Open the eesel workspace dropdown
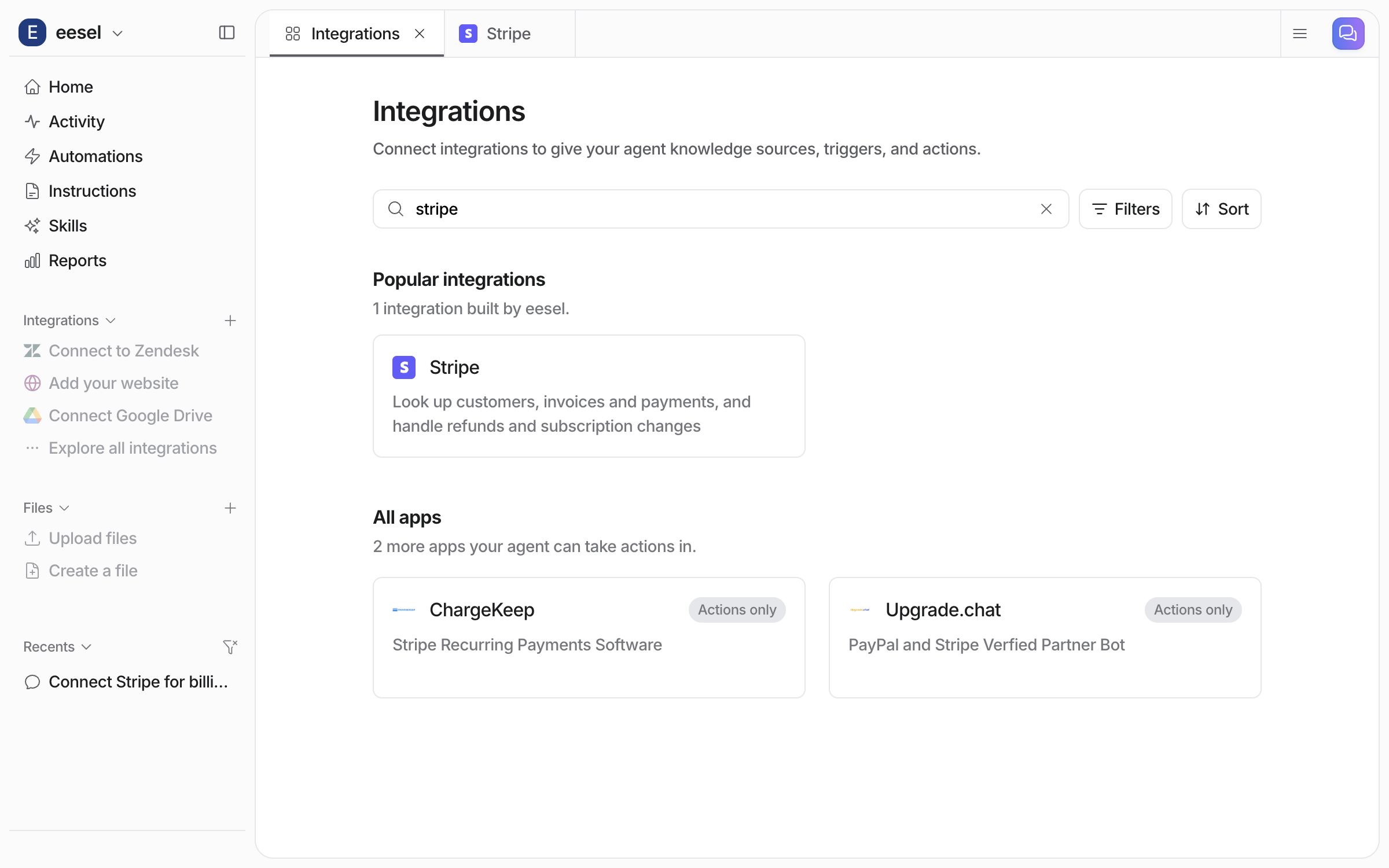This screenshot has height=868, width=1389. tap(90, 33)
